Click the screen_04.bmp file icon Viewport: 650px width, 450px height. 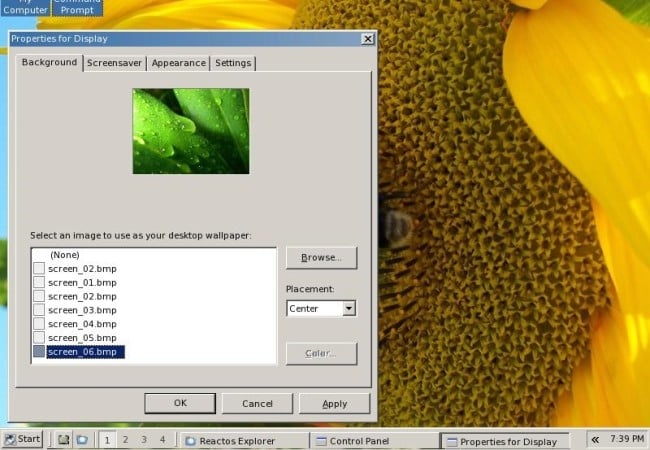tap(39, 324)
